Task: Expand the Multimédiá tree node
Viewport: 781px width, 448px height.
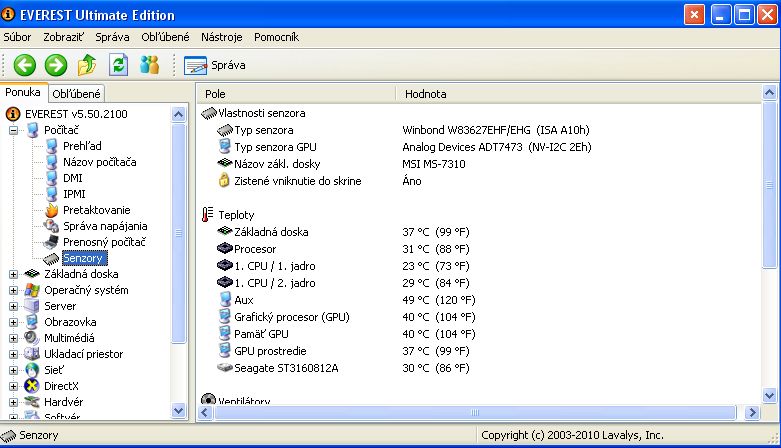Action: point(13,338)
